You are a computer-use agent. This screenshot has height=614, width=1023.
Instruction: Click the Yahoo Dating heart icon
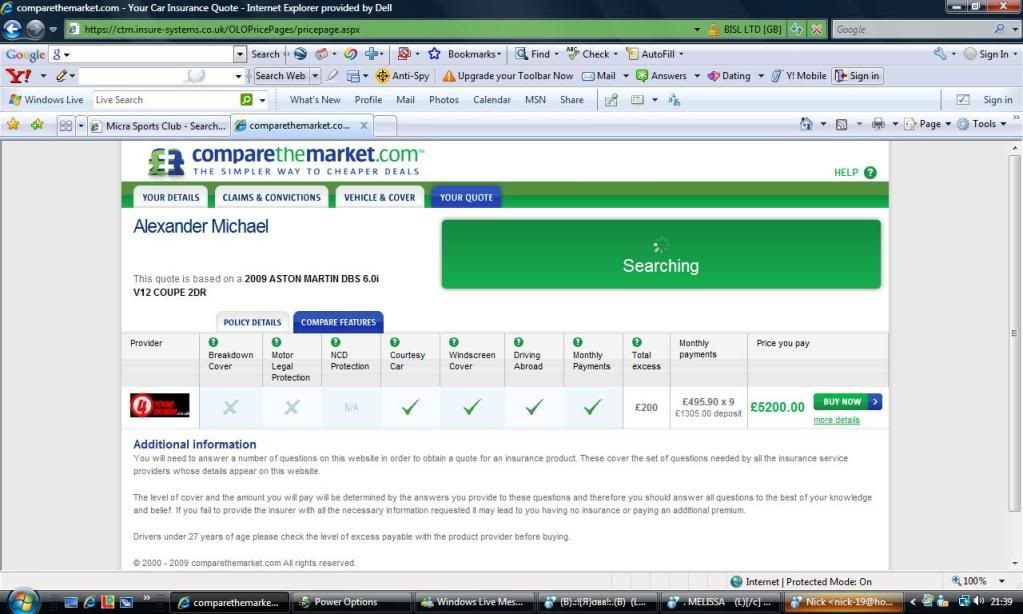pyautogui.click(x=714, y=76)
